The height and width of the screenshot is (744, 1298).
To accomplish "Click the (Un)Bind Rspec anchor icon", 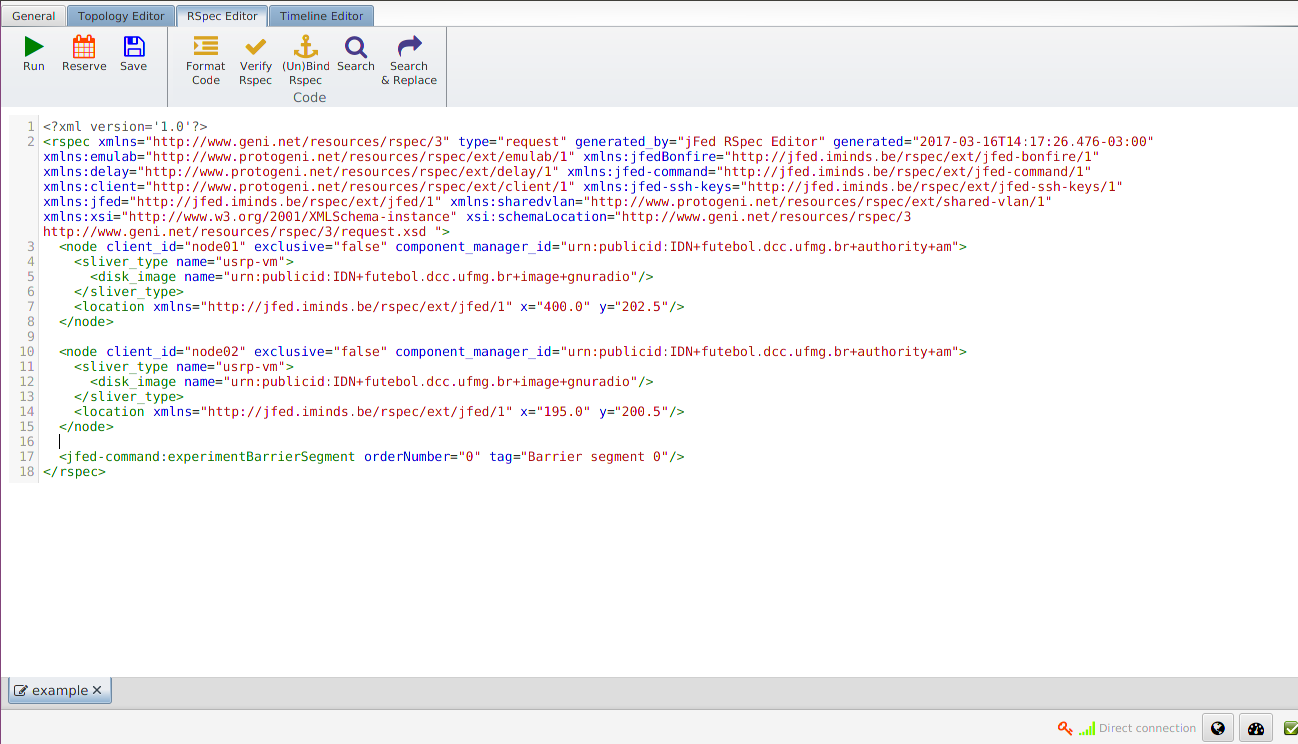I will (305, 46).
